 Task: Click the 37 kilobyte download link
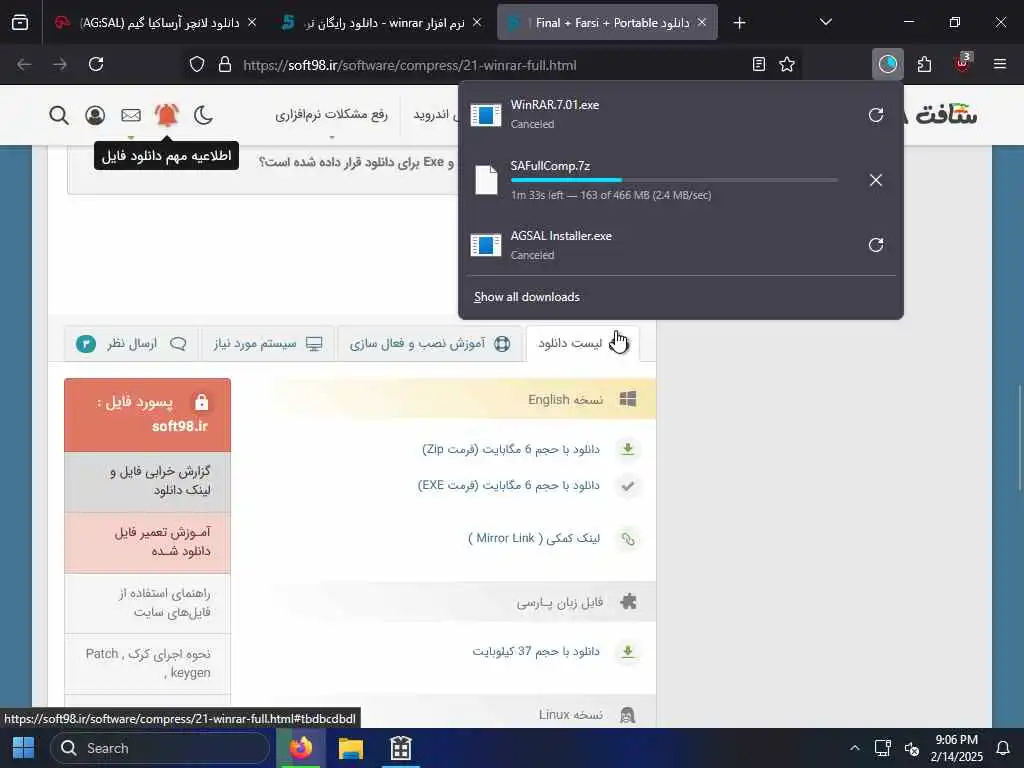(536, 652)
